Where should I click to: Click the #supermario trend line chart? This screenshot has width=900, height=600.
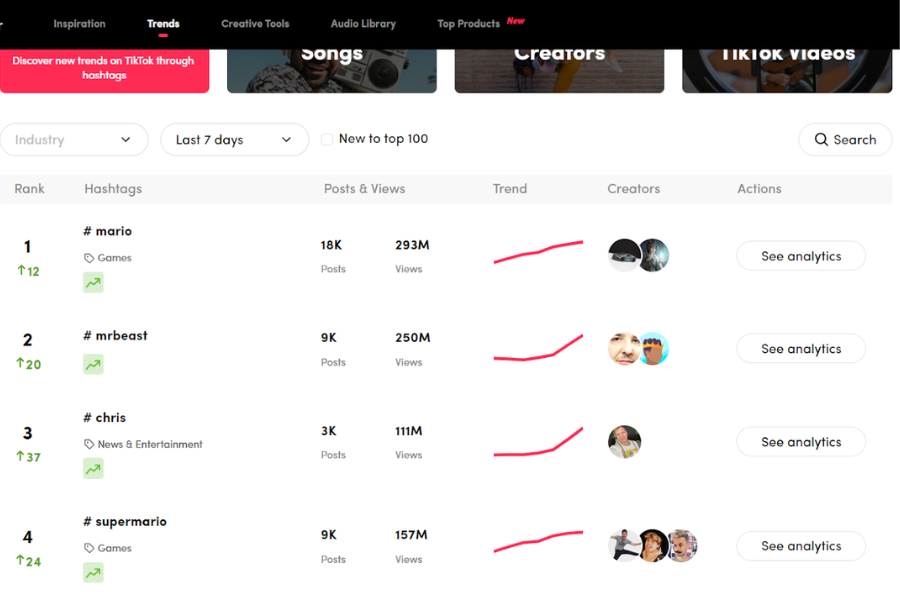538,542
